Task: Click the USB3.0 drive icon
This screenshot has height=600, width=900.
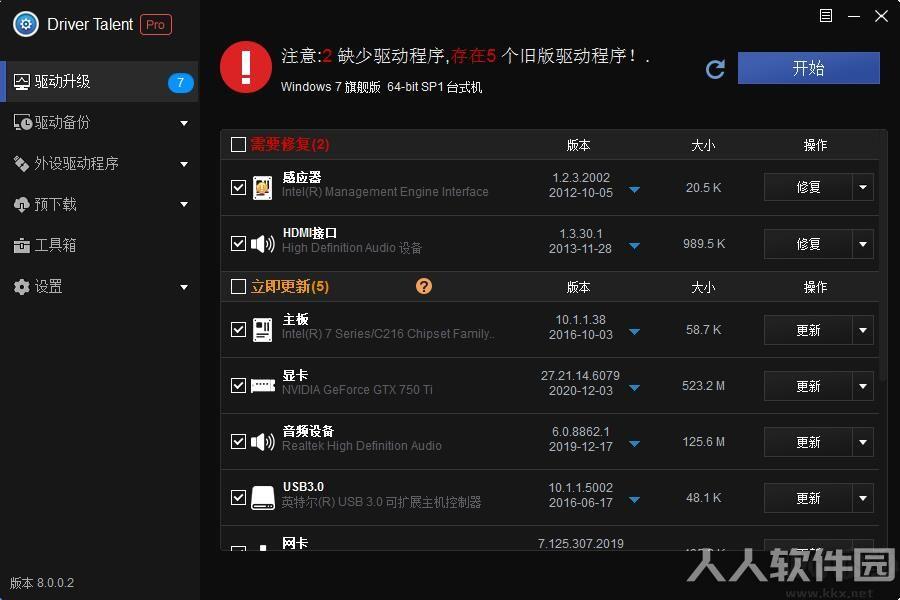Action: [x=263, y=498]
